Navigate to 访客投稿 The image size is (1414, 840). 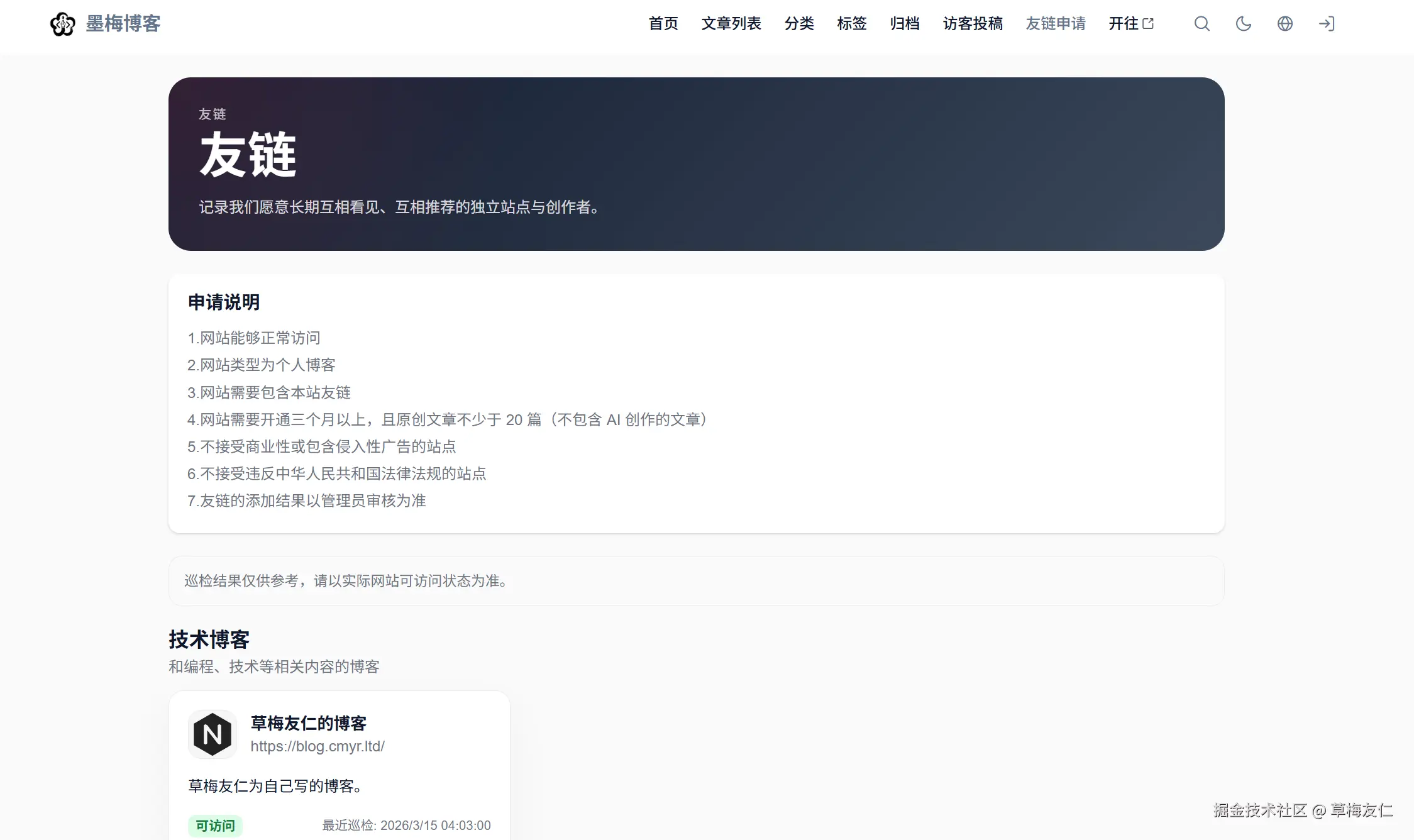click(973, 24)
